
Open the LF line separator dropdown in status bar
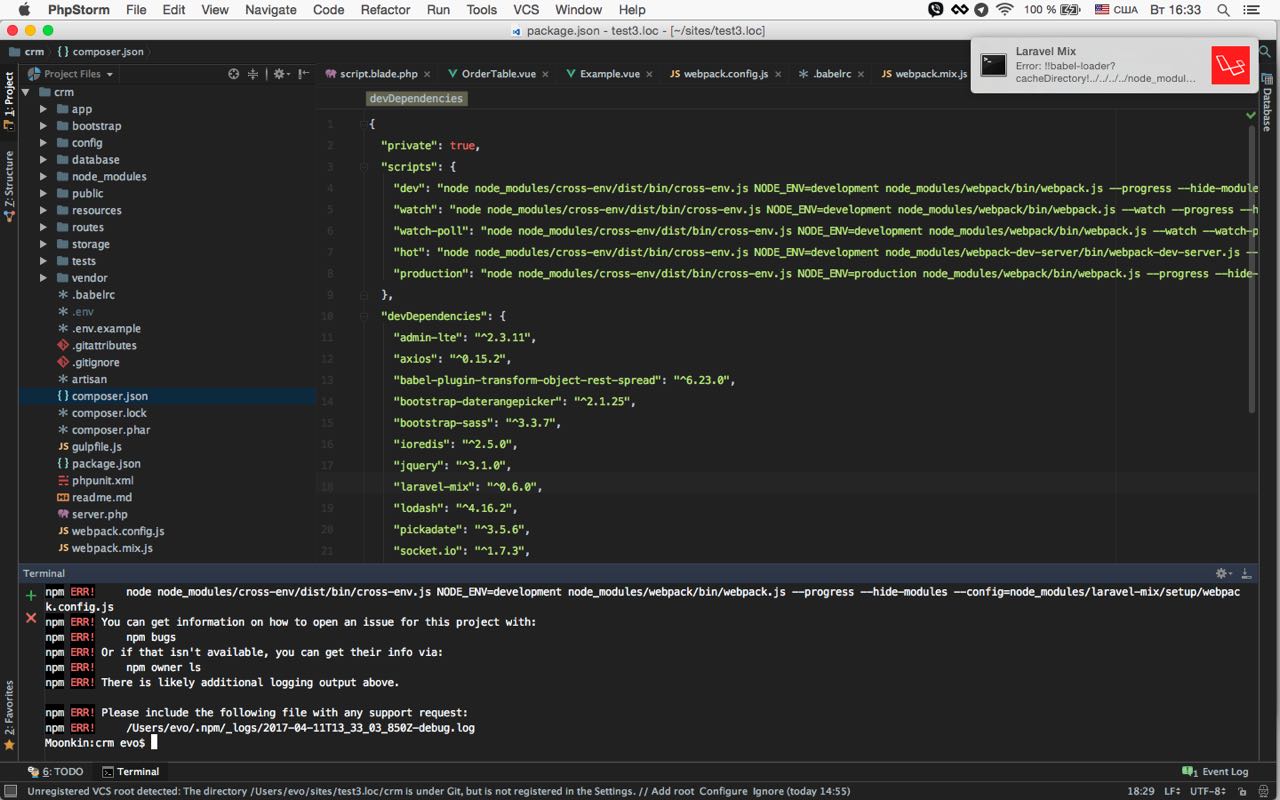pos(1172,791)
